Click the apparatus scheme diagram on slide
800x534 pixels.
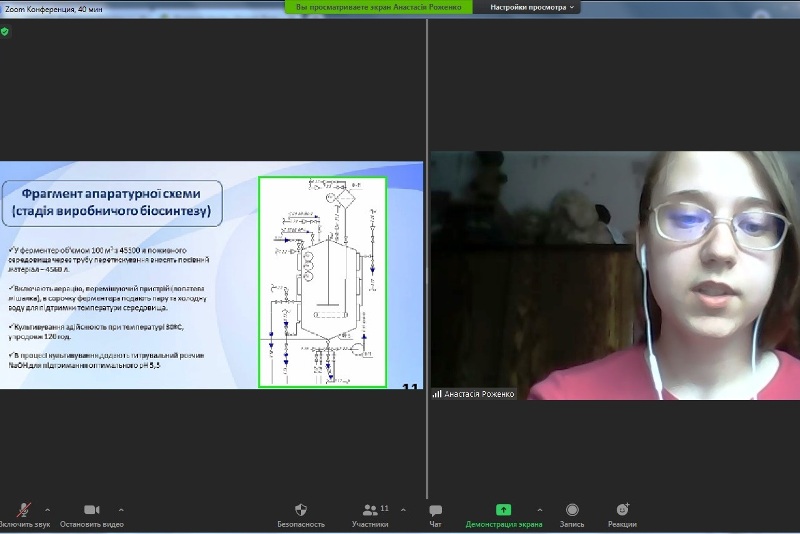(322, 281)
